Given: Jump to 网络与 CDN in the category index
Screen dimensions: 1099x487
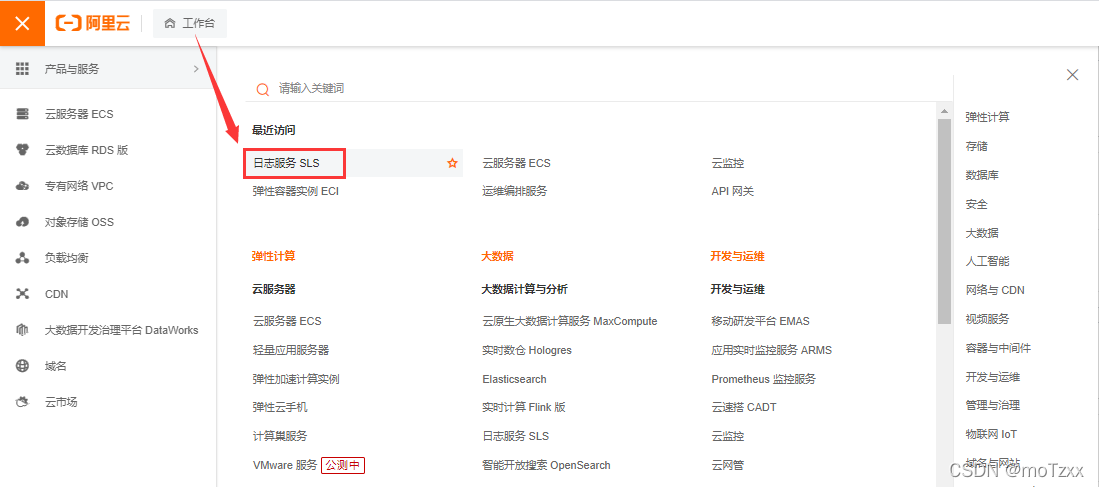Looking at the screenshot, I should (x=995, y=290).
